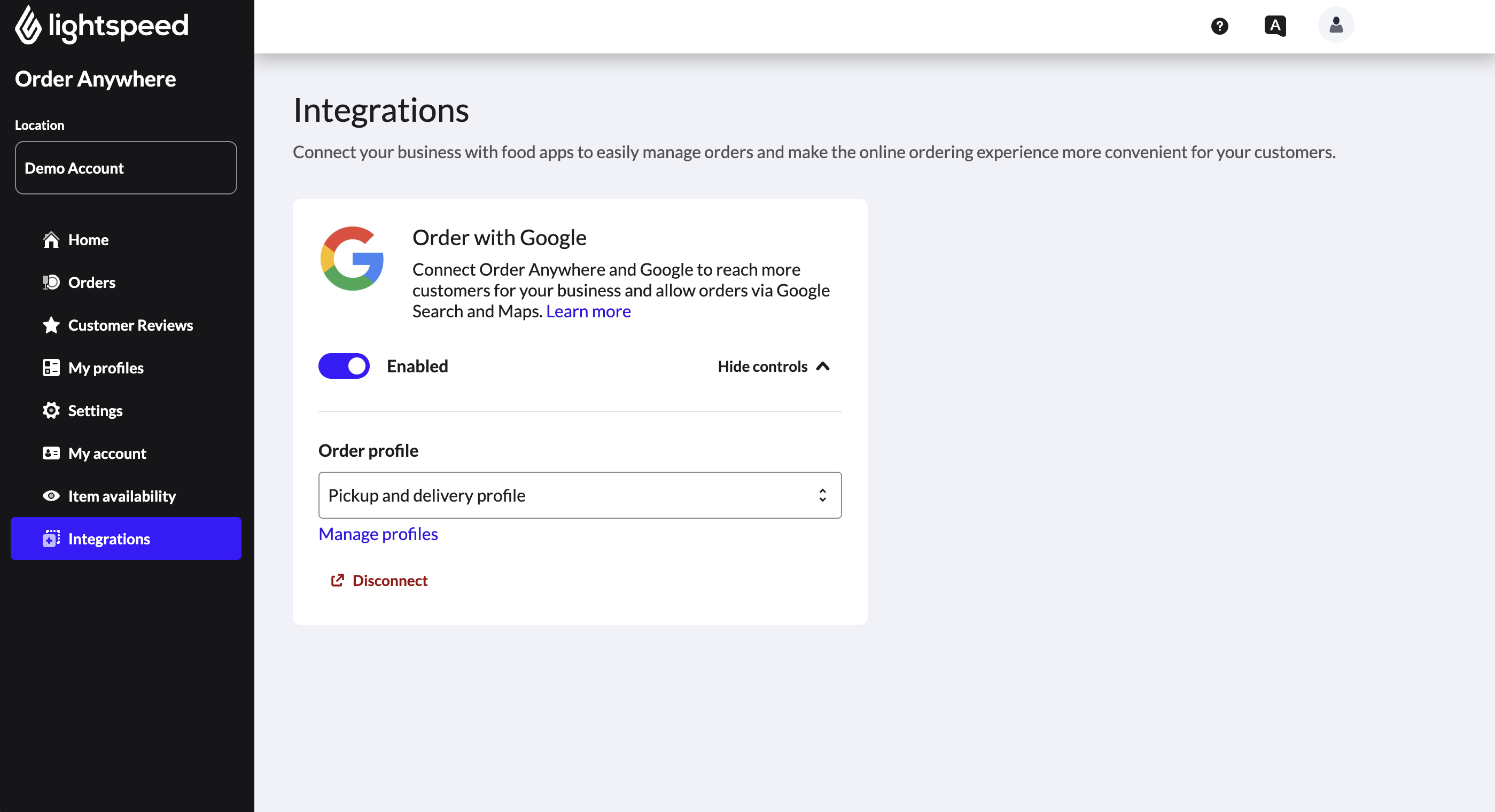Open Manage profiles link
1495x812 pixels.
[x=378, y=533]
